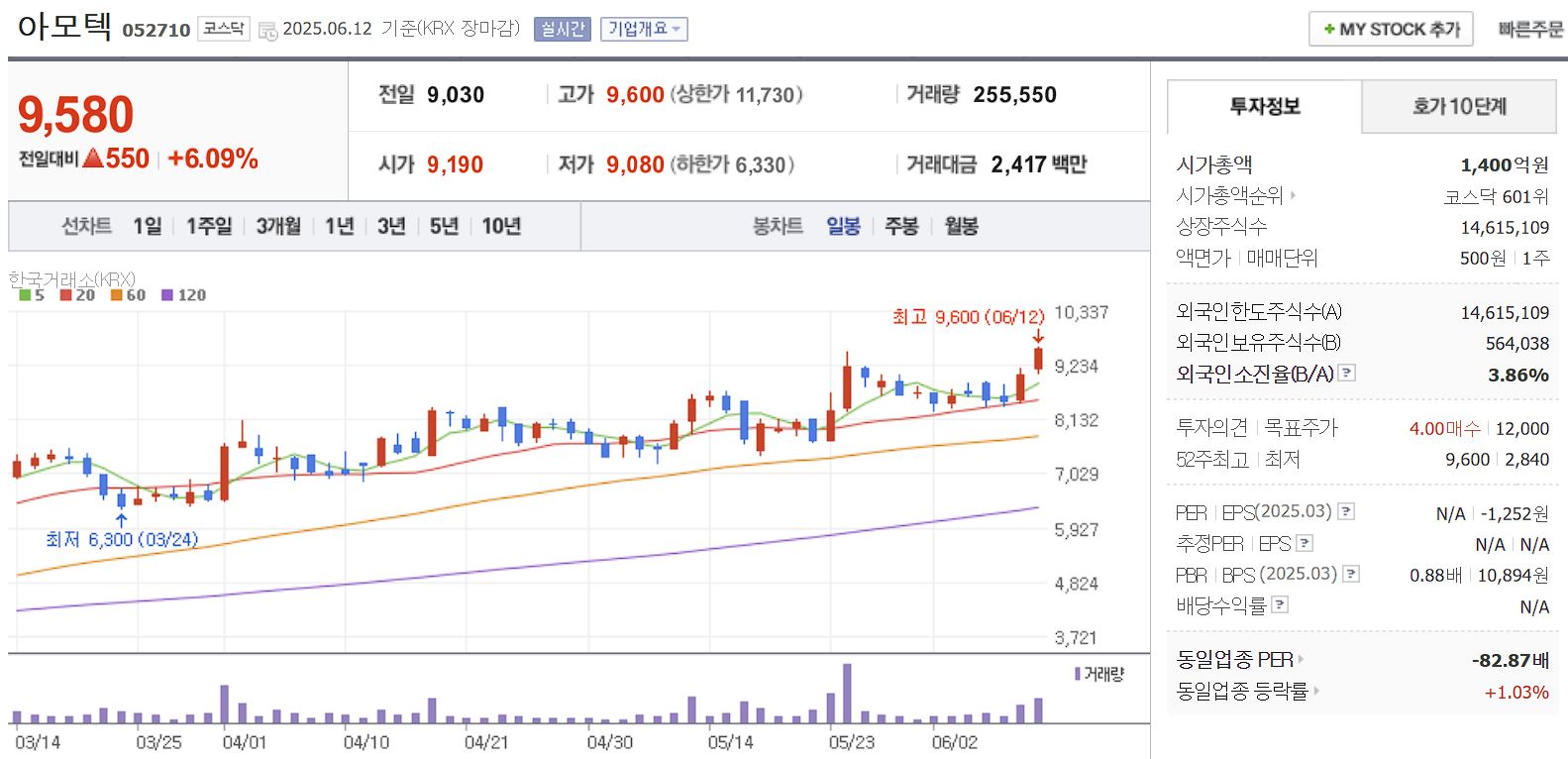Click the stock code 052710

[x=157, y=31]
